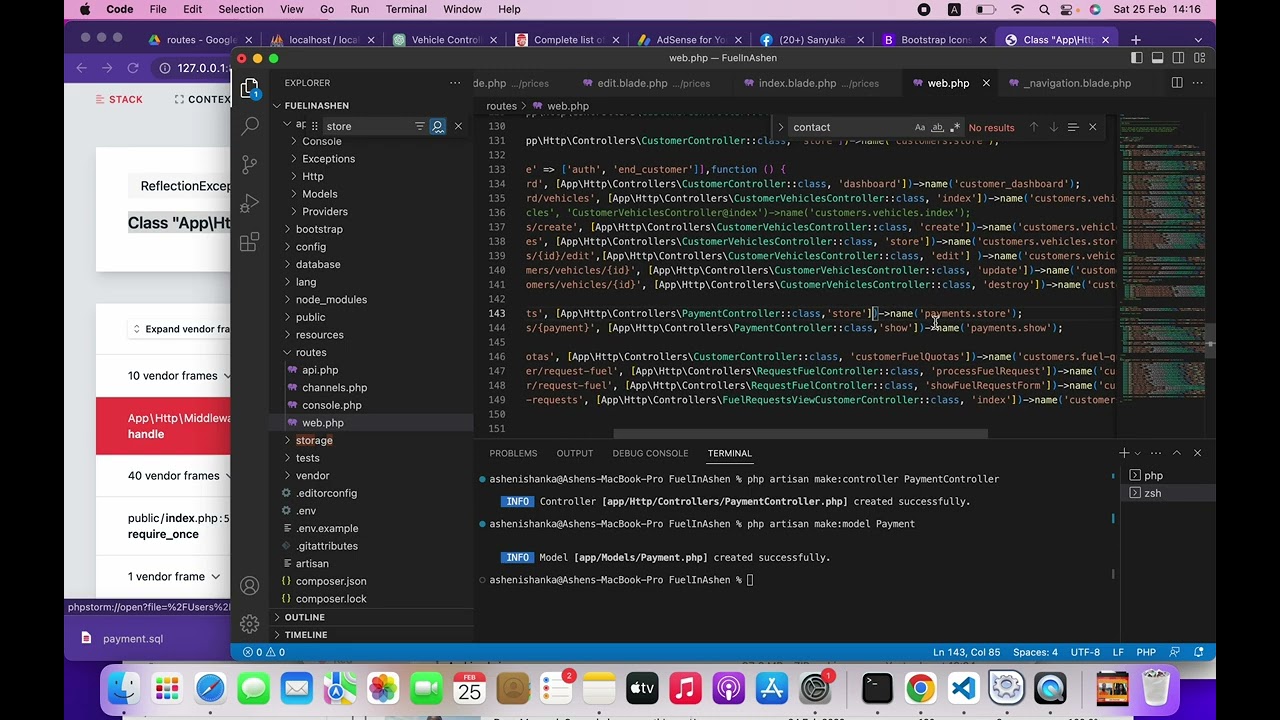Toggle the Explorer tree filter mode

point(419,126)
